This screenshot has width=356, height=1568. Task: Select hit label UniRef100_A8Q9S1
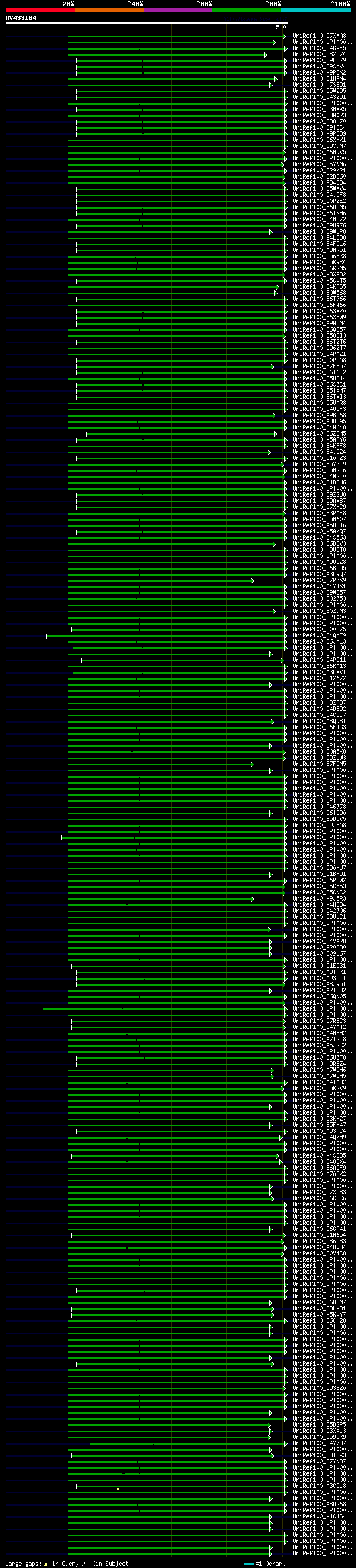319,721
